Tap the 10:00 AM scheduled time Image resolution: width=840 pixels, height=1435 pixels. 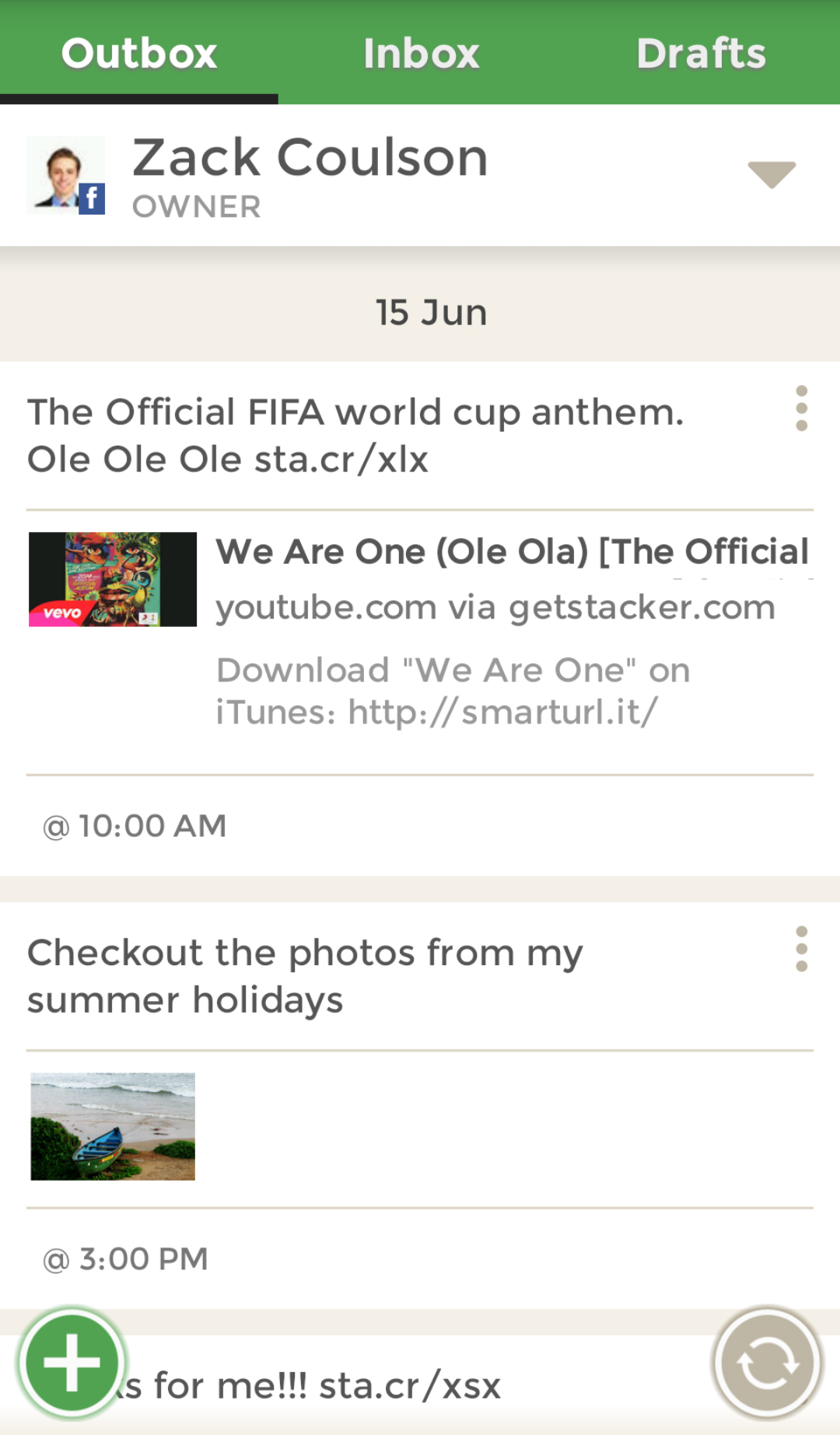pyautogui.click(x=135, y=826)
